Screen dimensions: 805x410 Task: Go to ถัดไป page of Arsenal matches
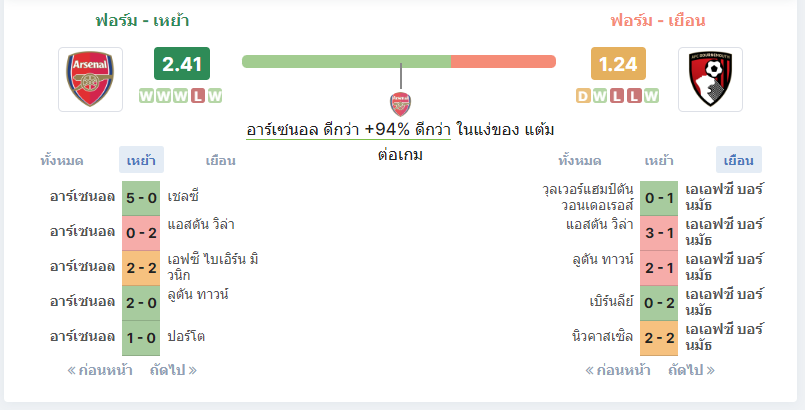pos(173,370)
